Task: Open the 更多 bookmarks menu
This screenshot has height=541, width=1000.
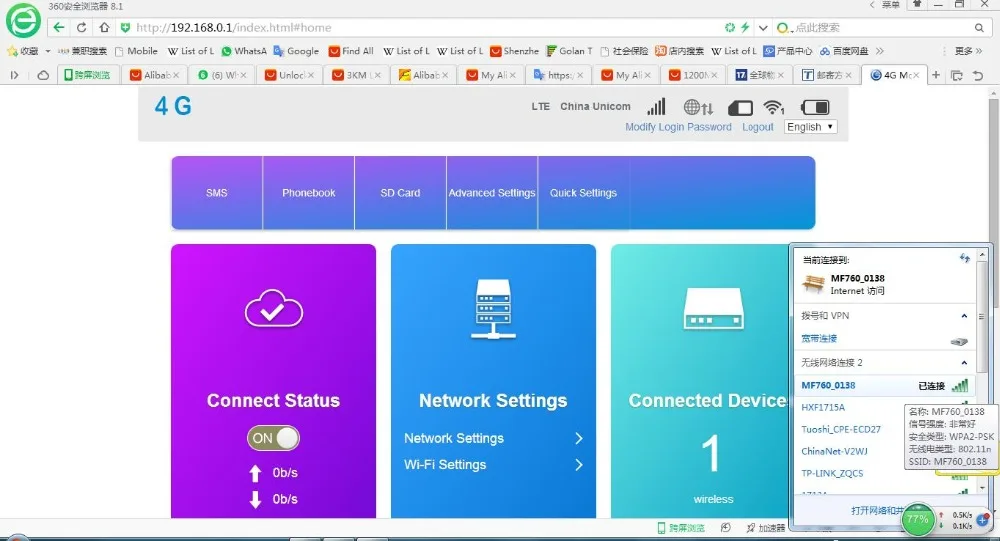Action: tap(967, 51)
